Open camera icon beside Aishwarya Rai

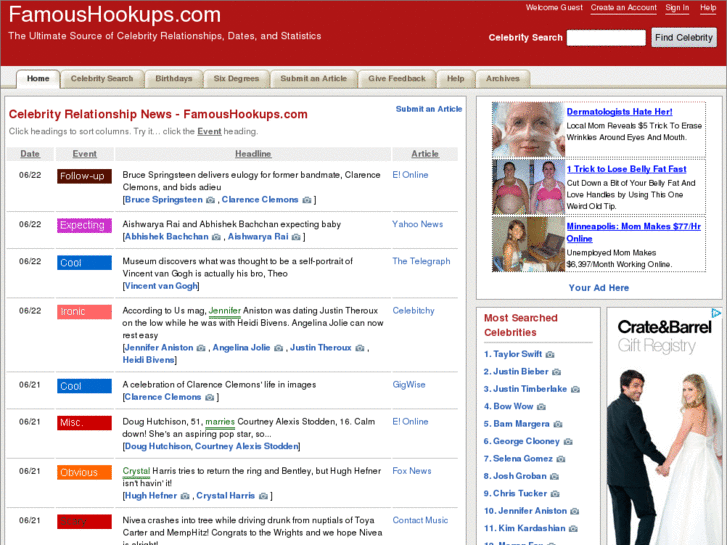[296, 237]
